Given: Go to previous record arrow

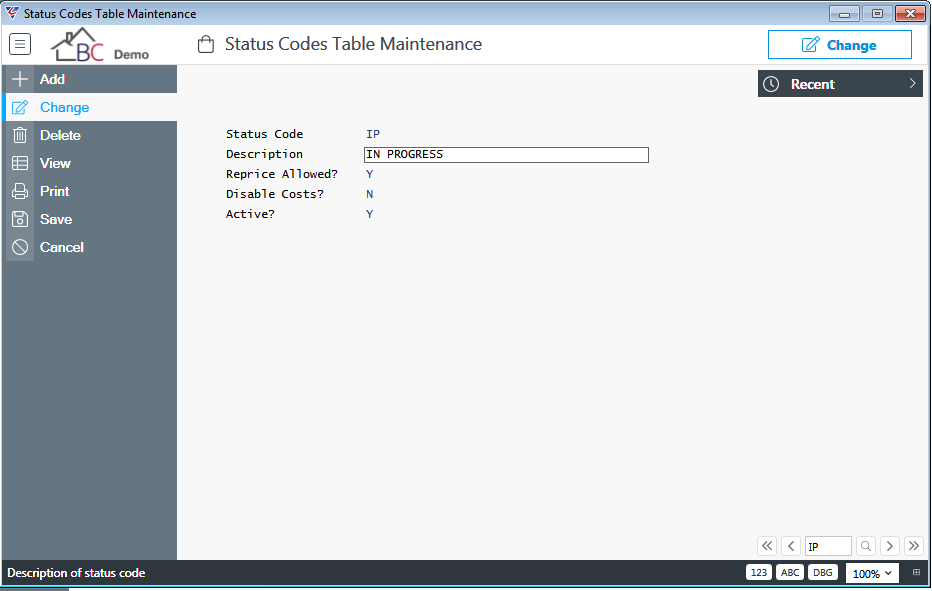Looking at the screenshot, I should coord(791,546).
